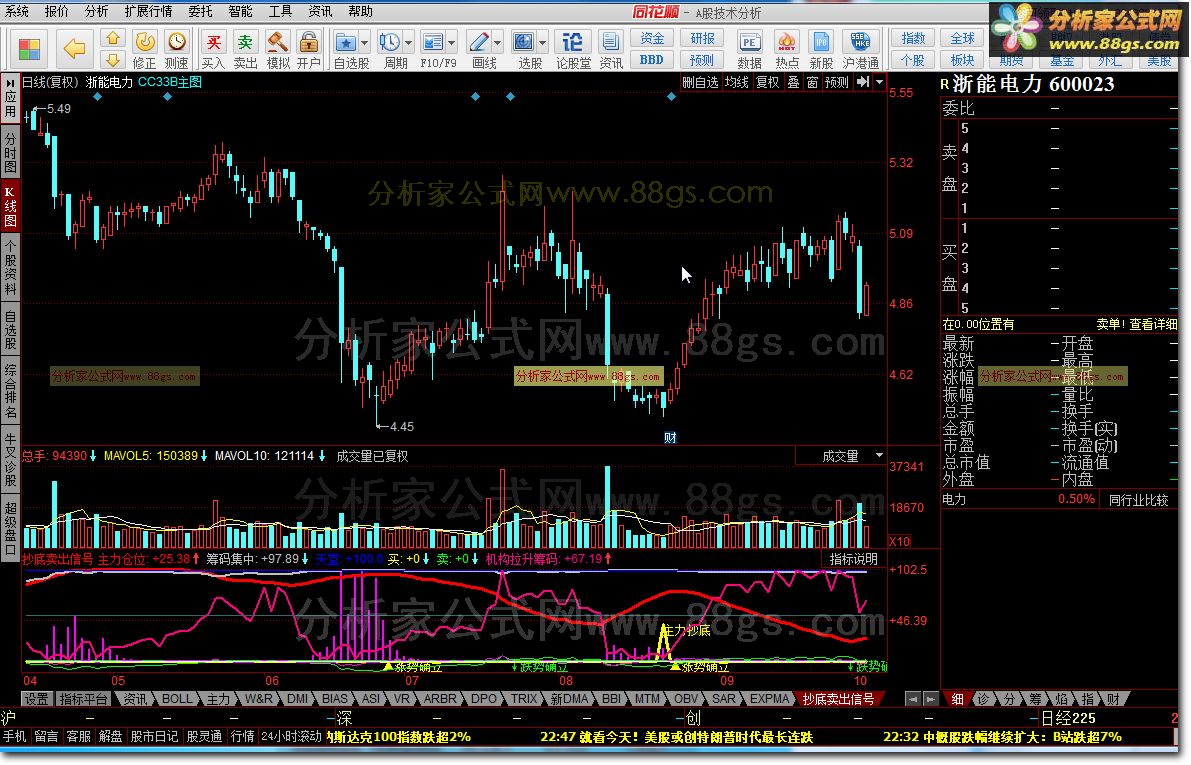Toggle the 叠 overlay option
This screenshot has height=765, width=1191.
(x=793, y=82)
